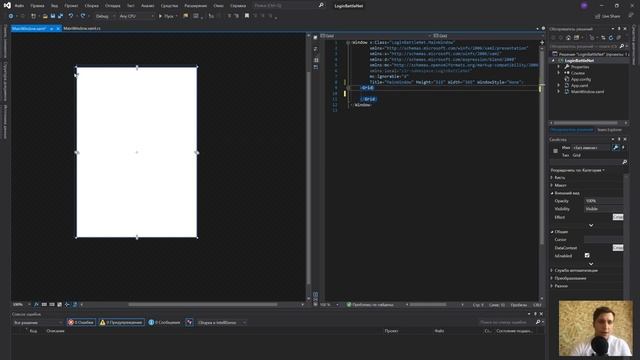Click the navigate back toolbar icon
The width and height of the screenshot is (640, 360).
click(x=11, y=16)
